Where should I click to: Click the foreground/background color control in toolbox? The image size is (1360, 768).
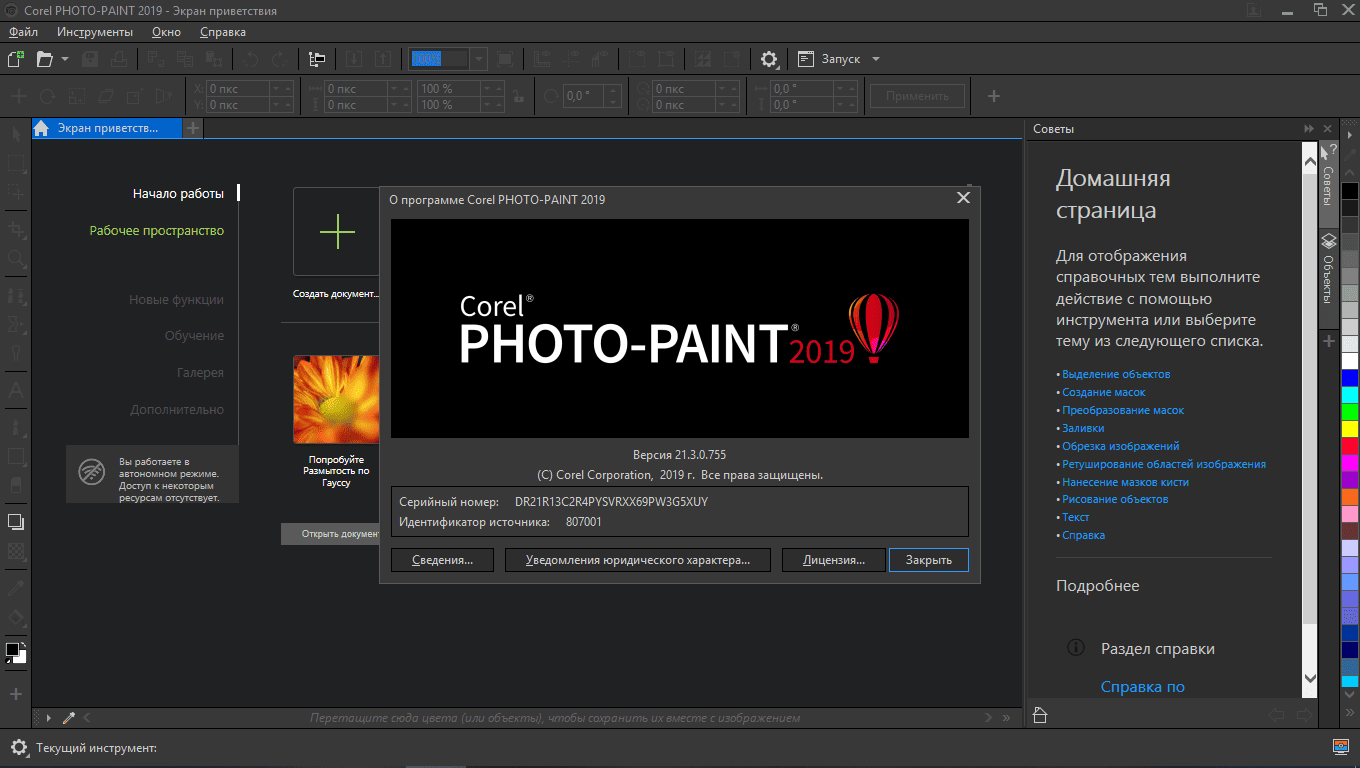[15, 652]
